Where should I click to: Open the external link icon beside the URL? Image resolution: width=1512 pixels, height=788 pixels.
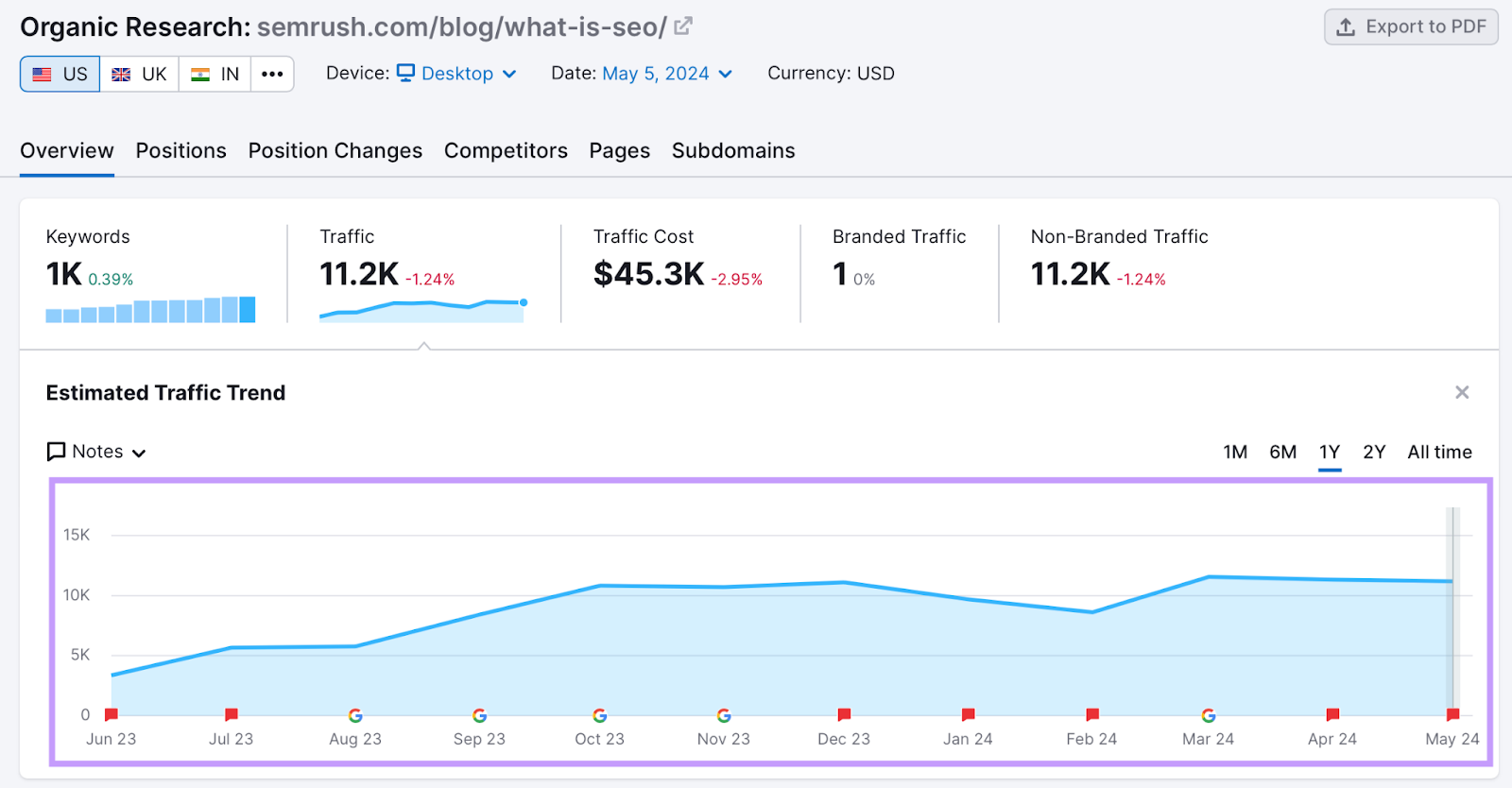(683, 26)
